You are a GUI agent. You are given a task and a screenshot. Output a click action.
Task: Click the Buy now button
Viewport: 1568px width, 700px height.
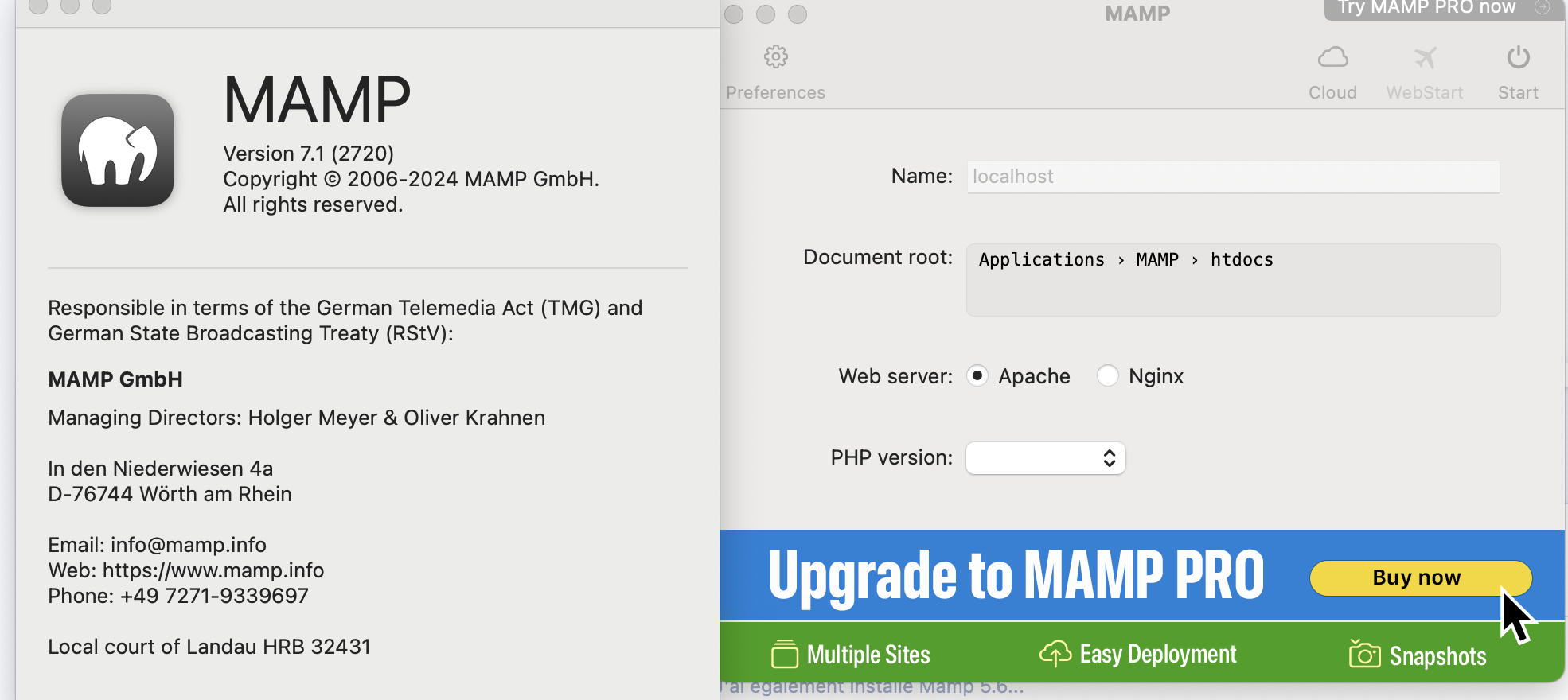pyautogui.click(x=1420, y=578)
